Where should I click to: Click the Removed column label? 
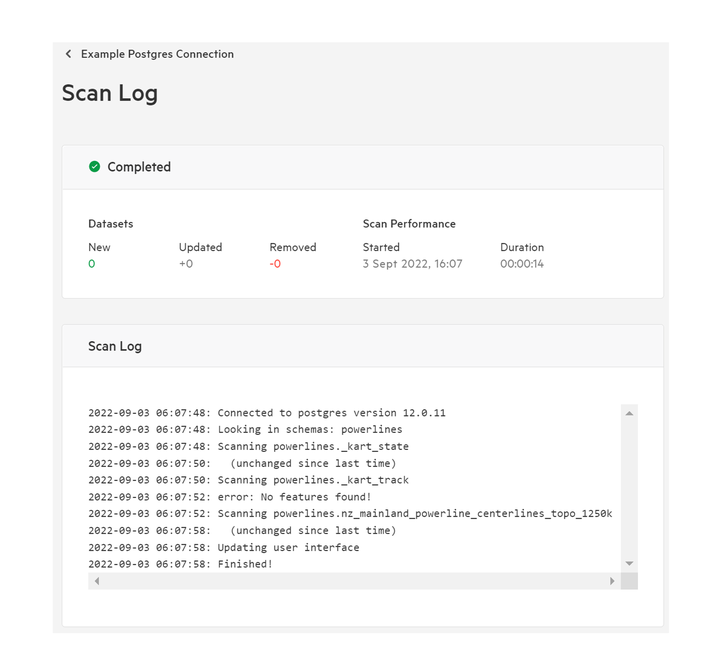pyautogui.click(x=293, y=248)
